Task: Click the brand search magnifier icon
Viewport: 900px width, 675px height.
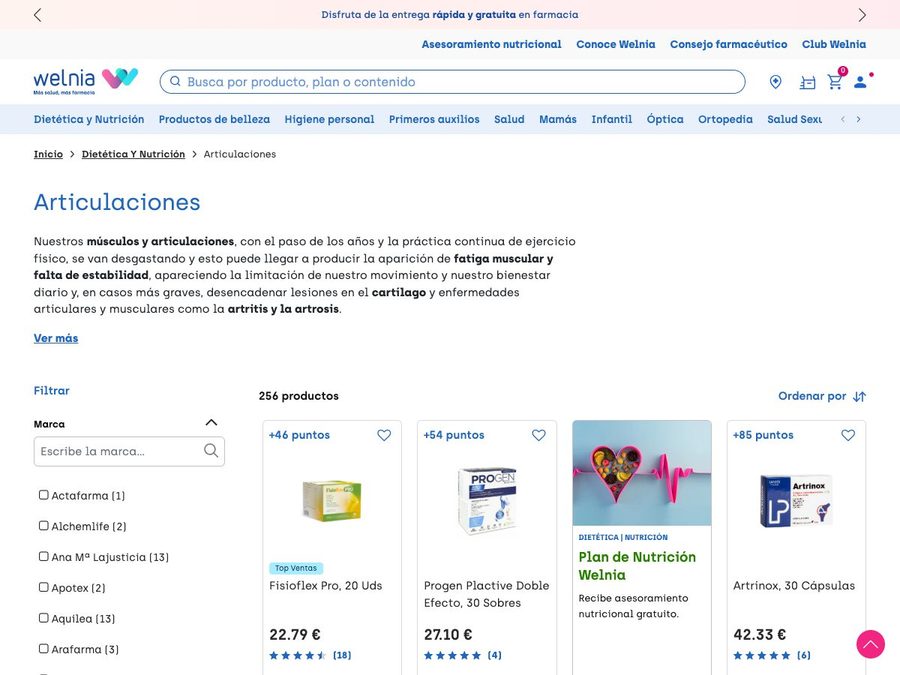Action: coord(211,451)
